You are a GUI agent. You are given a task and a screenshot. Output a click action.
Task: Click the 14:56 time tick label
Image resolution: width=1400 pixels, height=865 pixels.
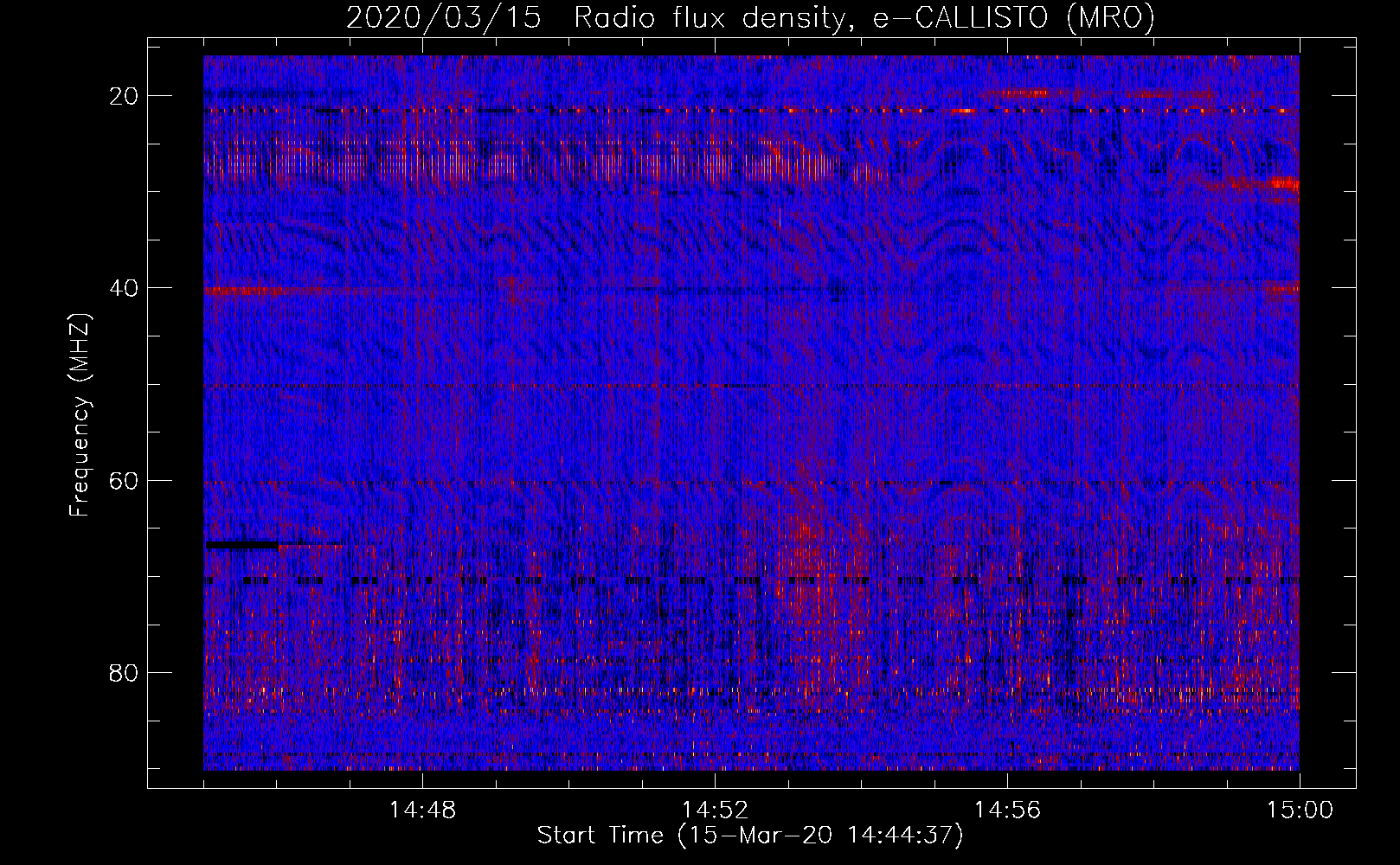pyautogui.click(x=1007, y=811)
